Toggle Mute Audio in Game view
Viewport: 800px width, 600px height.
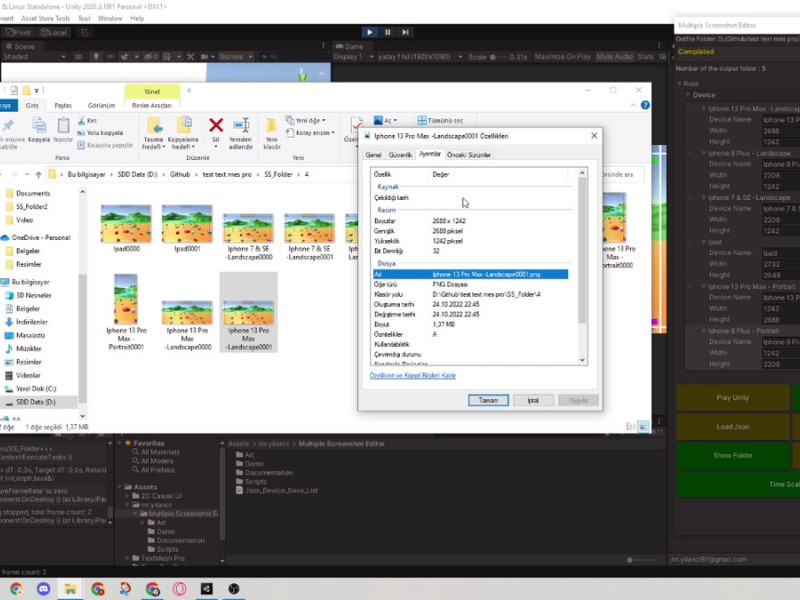(614, 57)
